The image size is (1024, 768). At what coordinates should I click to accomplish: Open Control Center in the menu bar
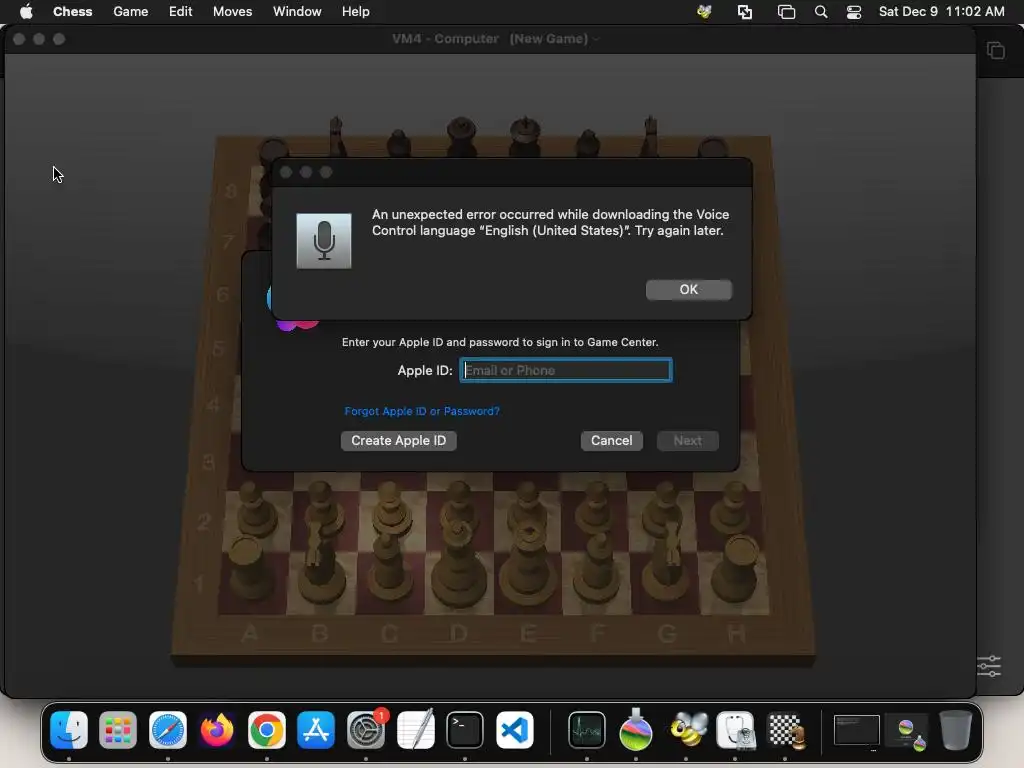click(x=854, y=12)
